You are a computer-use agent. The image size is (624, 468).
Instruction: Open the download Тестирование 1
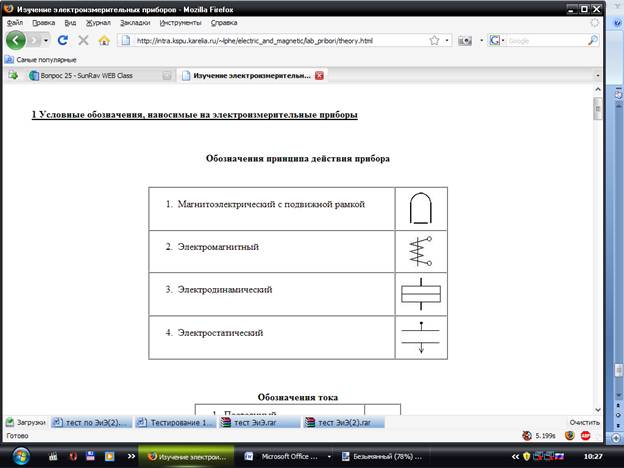pos(175,422)
